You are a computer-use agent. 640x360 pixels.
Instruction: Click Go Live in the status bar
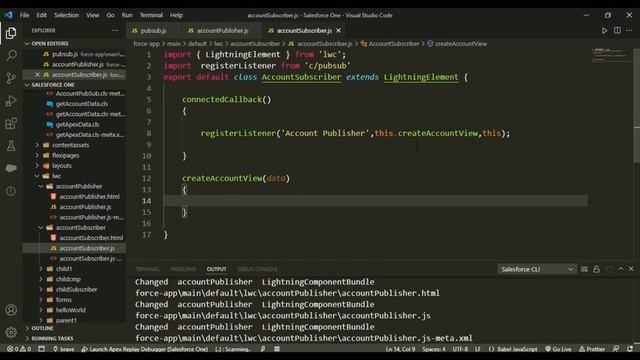tap(558, 349)
